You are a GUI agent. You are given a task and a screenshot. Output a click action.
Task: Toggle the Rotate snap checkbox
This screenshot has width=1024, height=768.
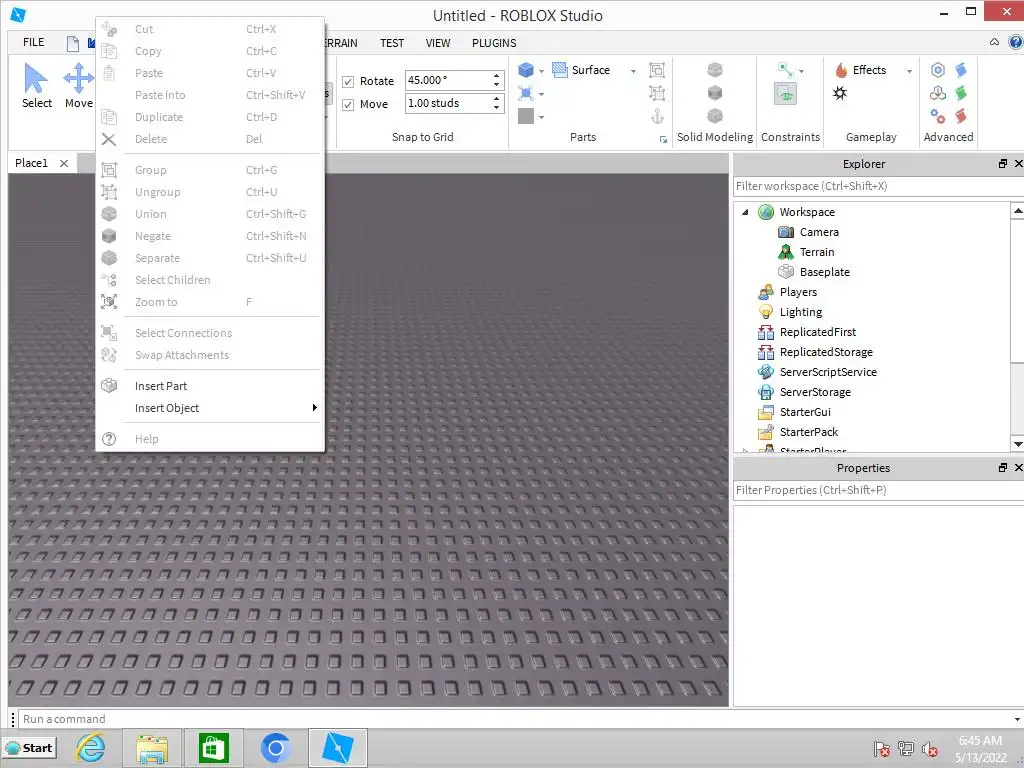pyautogui.click(x=348, y=82)
